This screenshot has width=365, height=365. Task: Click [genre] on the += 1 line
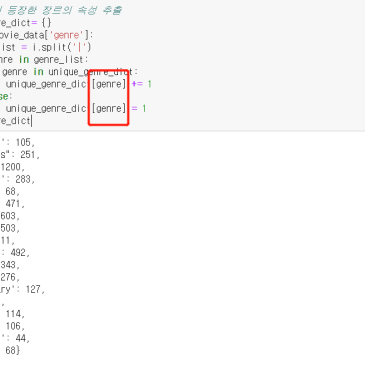[109, 84]
